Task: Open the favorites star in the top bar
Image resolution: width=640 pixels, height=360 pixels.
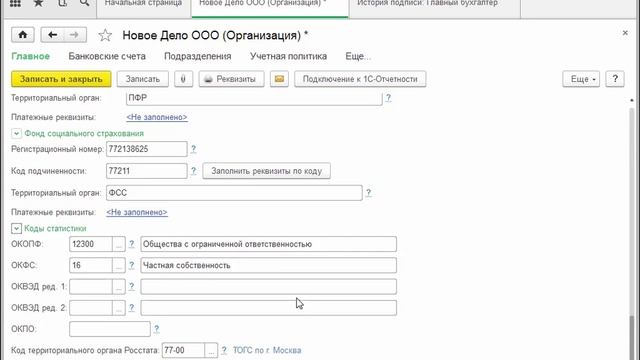Action: point(38,4)
